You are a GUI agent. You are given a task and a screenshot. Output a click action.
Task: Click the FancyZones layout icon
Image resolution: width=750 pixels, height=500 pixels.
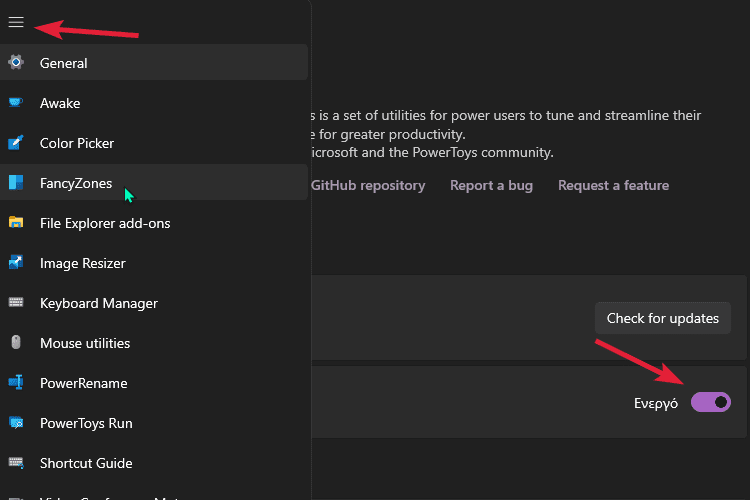pyautogui.click(x=16, y=182)
